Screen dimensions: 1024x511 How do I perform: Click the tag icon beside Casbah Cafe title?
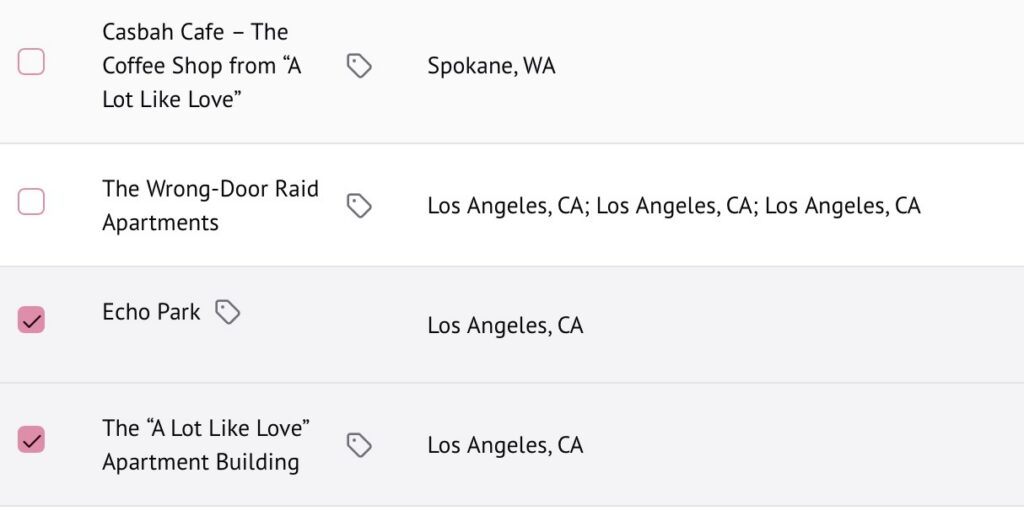359,66
